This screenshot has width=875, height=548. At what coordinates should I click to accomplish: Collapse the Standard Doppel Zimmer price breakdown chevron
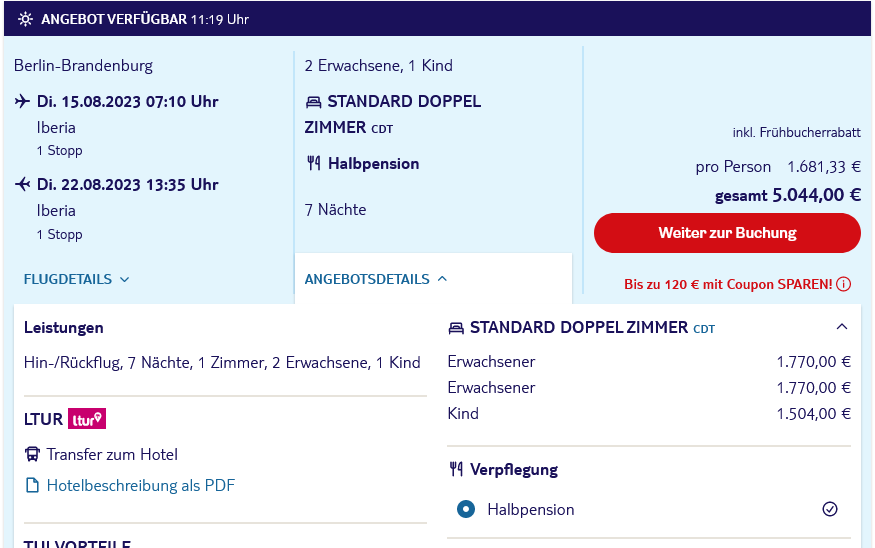click(842, 327)
